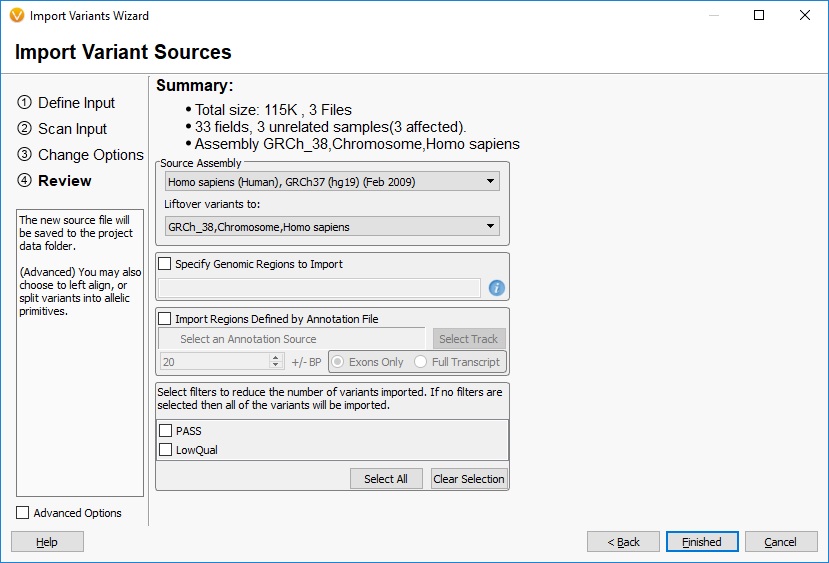The height and width of the screenshot is (563, 829).
Task: Click the Select All button
Action: (386, 478)
